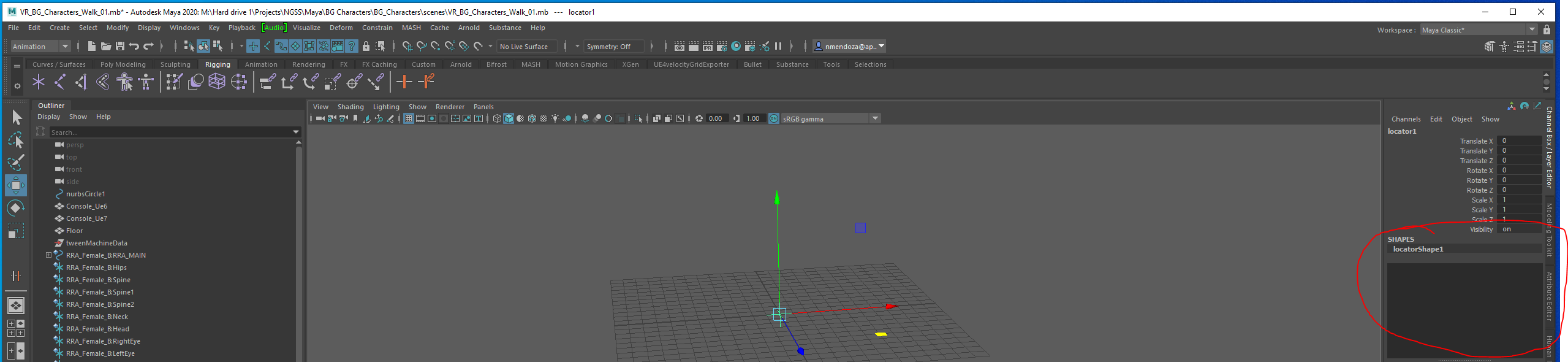Open the Render View clapperboard icon
Image resolution: width=1568 pixels, height=362 pixels.
[680, 46]
